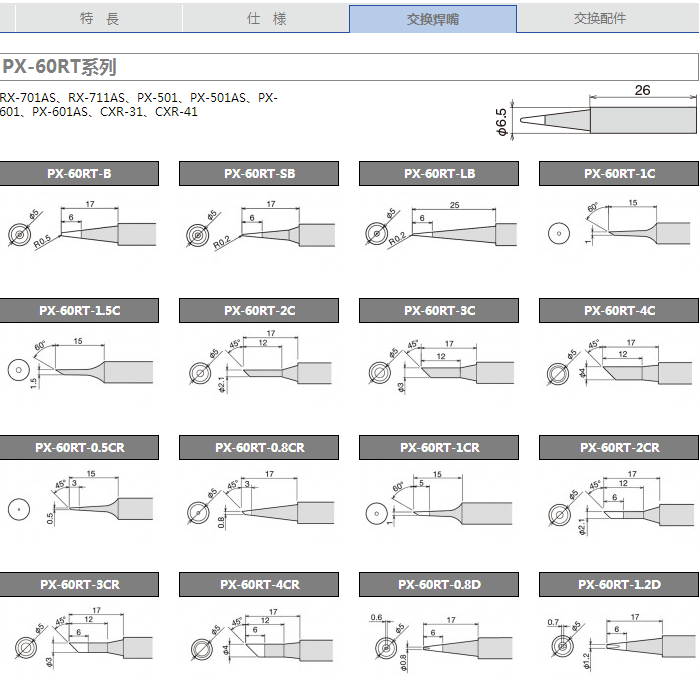The height and width of the screenshot is (683, 700).
Task: Click the PX-60RT-1CR label
Action: pyautogui.click(x=439, y=448)
